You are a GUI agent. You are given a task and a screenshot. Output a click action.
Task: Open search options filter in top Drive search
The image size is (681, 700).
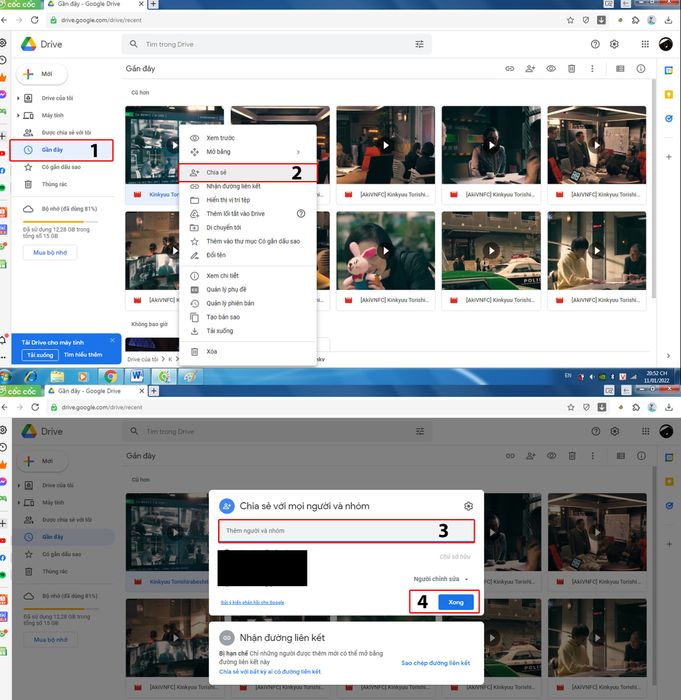pos(419,44)
